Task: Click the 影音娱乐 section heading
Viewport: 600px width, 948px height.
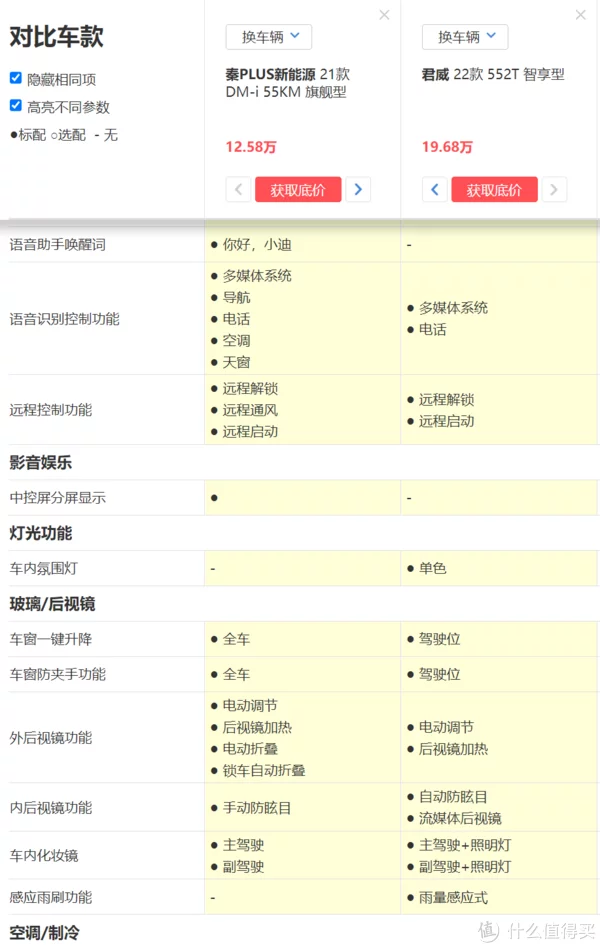Action: (41, 463)
